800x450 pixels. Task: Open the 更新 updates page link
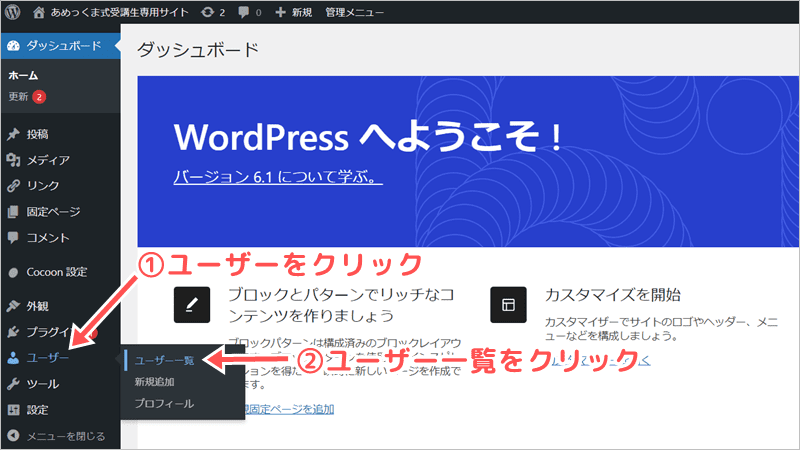[x=19, y=97]
